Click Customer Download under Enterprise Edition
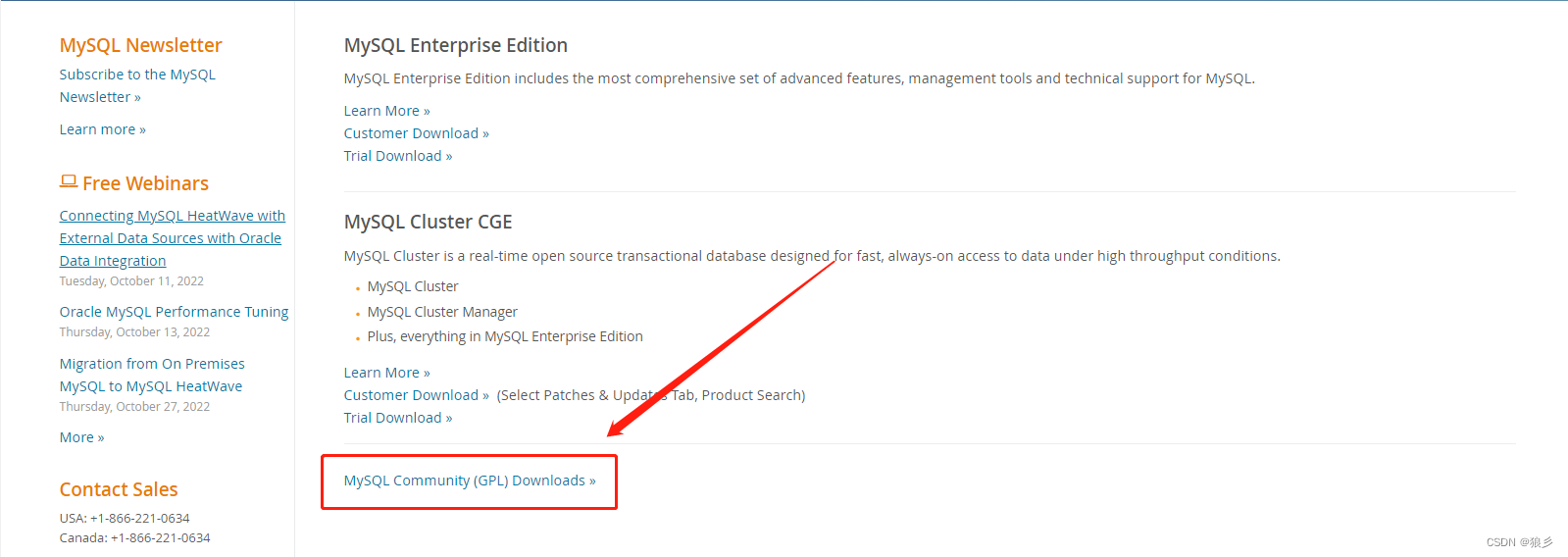 point(416,133)
